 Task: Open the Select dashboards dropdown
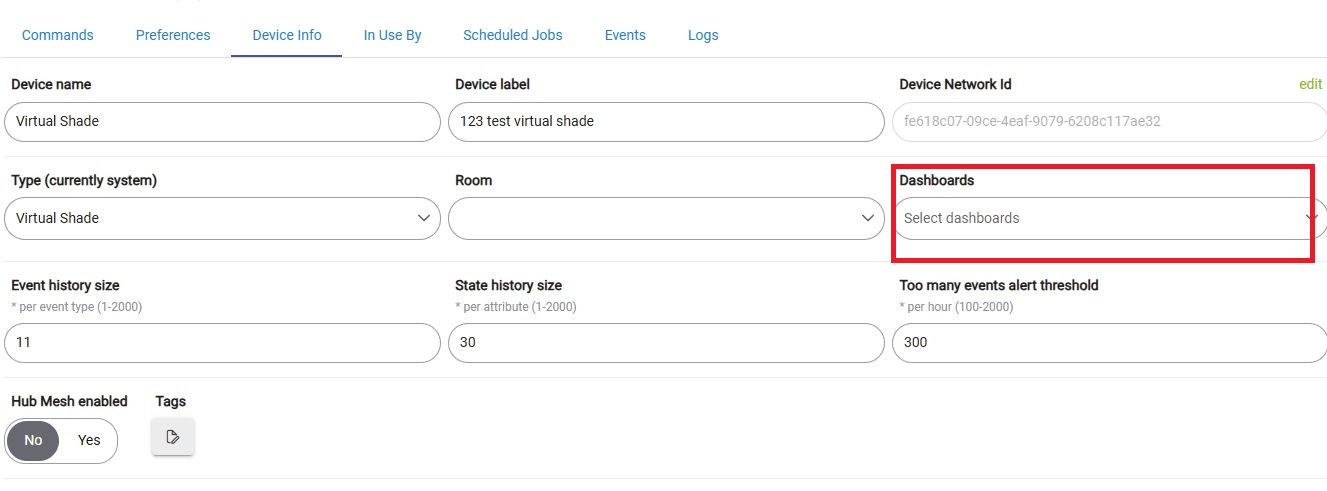click(x=1109, y=218)
